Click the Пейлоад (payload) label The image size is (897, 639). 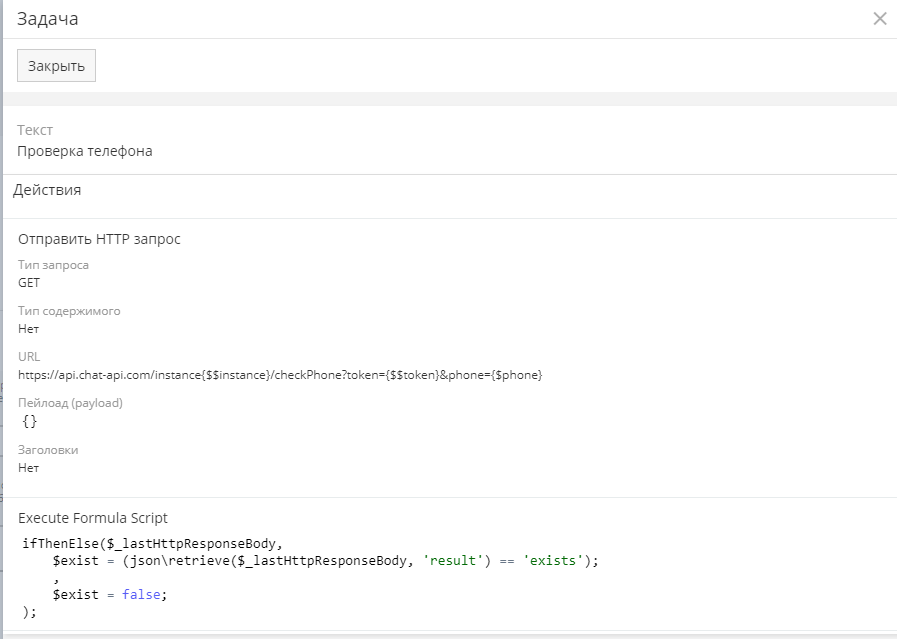coord(70,403)
